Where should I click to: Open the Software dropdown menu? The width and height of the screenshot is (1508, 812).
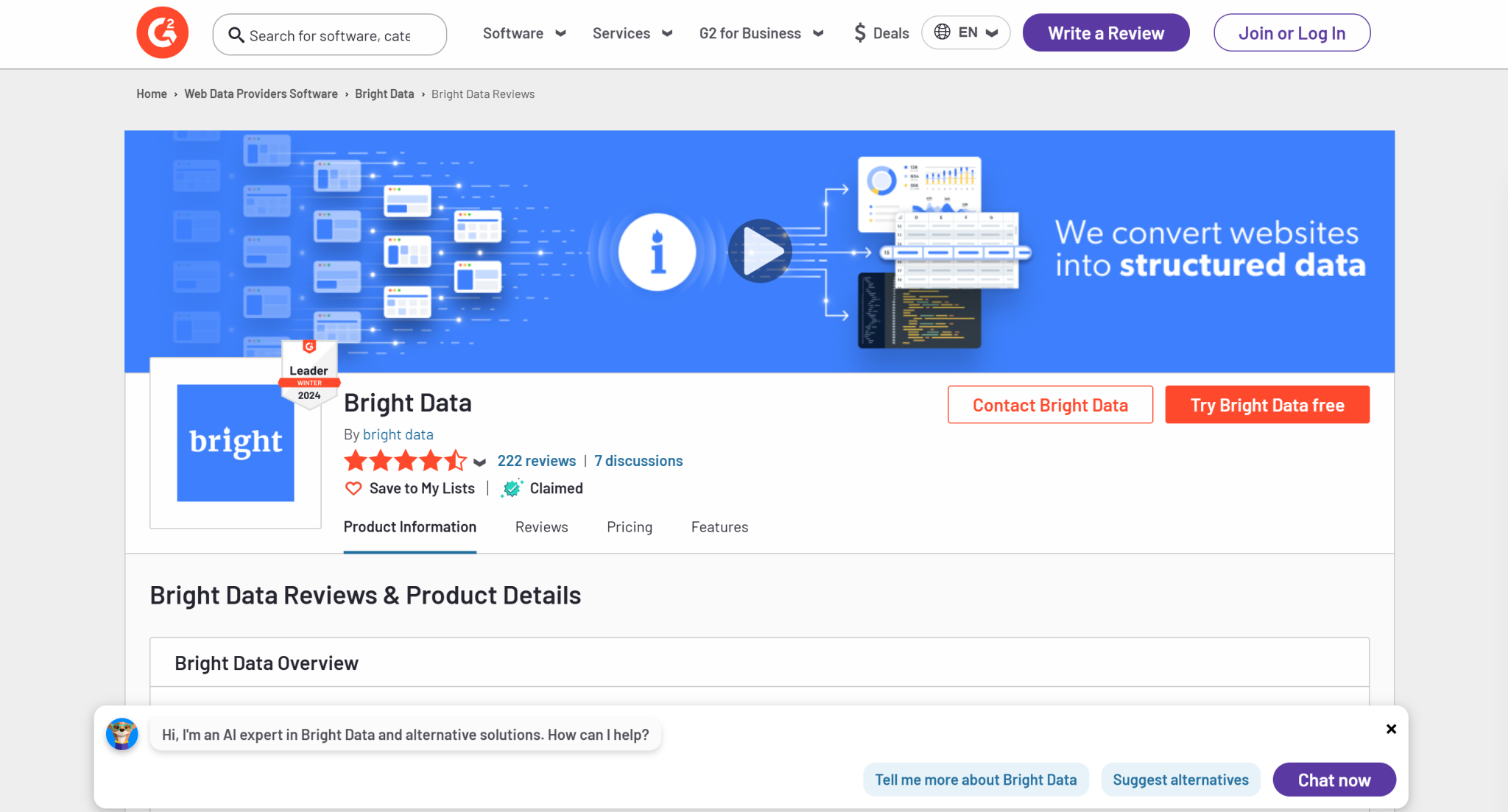(x=524, y=33)
